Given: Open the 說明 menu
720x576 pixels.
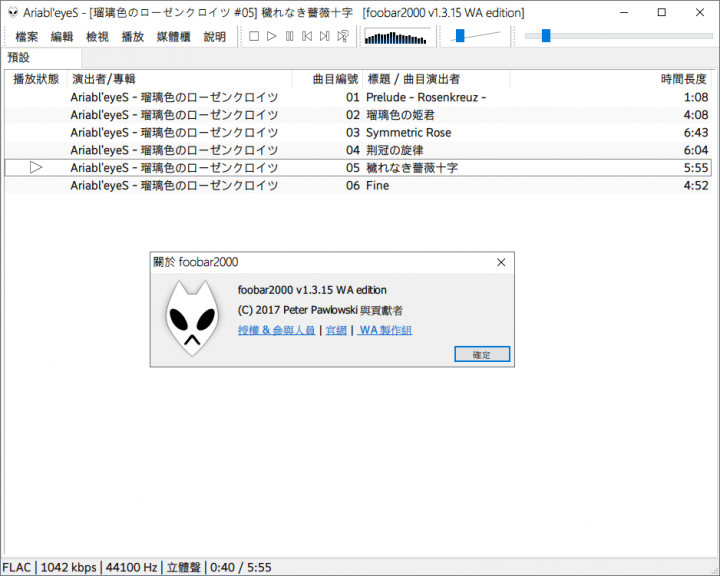Looking at the screenshot, I should click(x=215, y=37).
